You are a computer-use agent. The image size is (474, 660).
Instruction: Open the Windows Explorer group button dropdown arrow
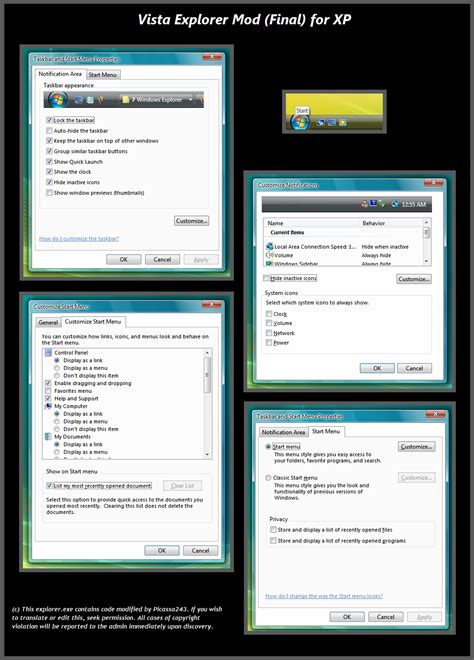click(x=190, y=99)
